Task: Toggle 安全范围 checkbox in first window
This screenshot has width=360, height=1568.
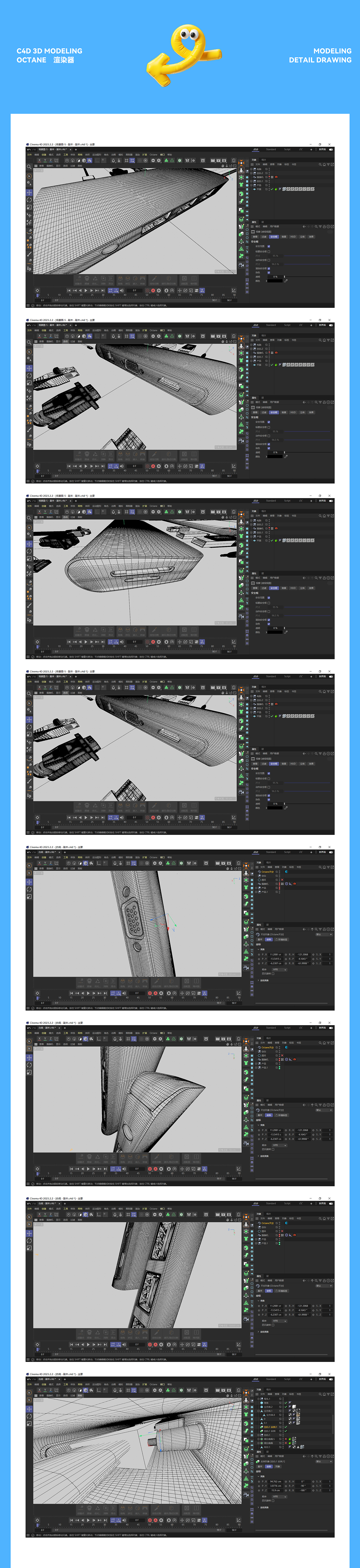Action: [x=269, y=247]
